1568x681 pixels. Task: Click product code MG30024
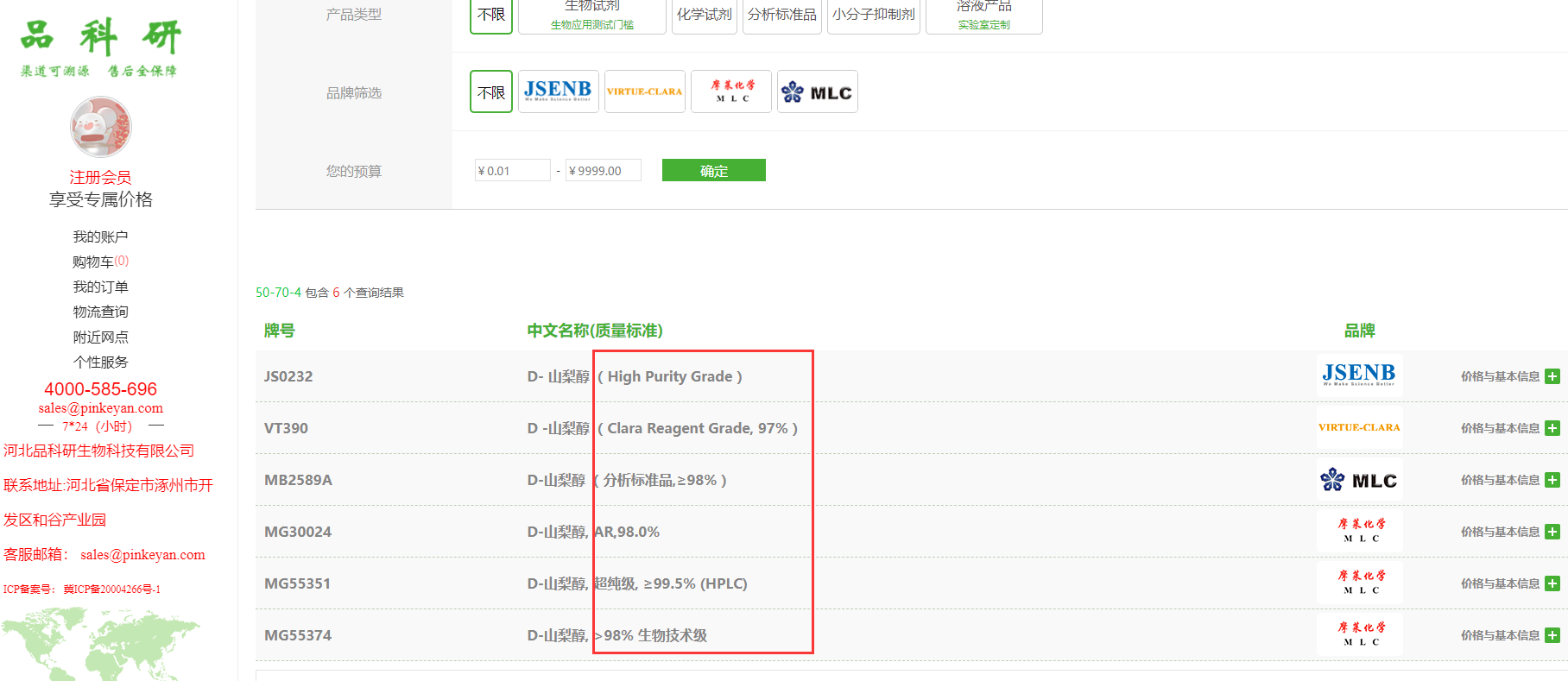[298, 532]
